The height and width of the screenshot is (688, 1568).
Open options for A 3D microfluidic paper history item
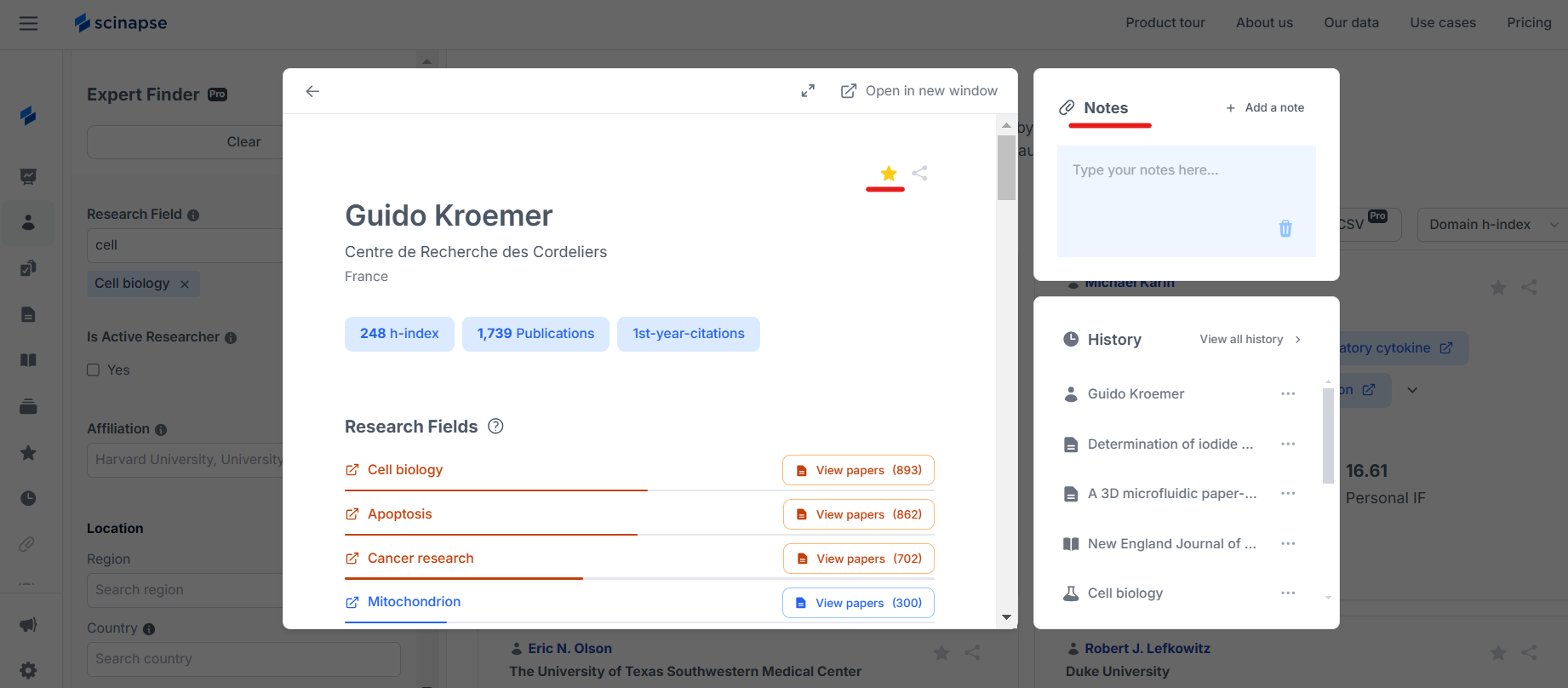(x=1288, y=493)
